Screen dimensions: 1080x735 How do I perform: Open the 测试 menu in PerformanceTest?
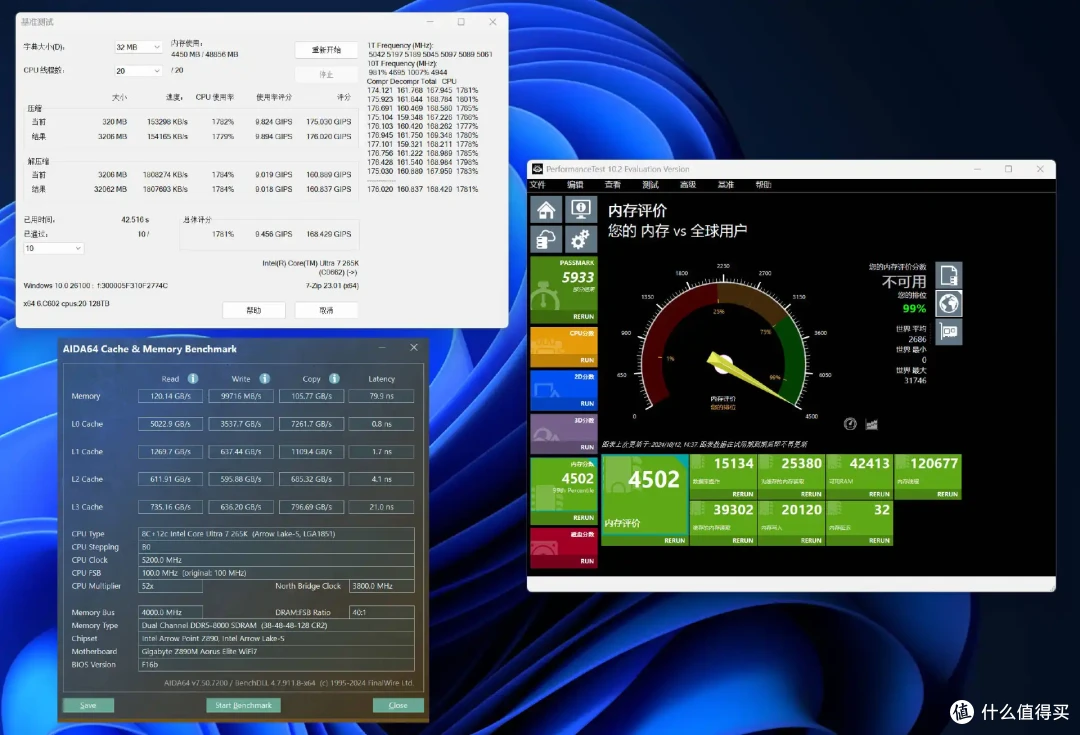(x=650, y=185)
